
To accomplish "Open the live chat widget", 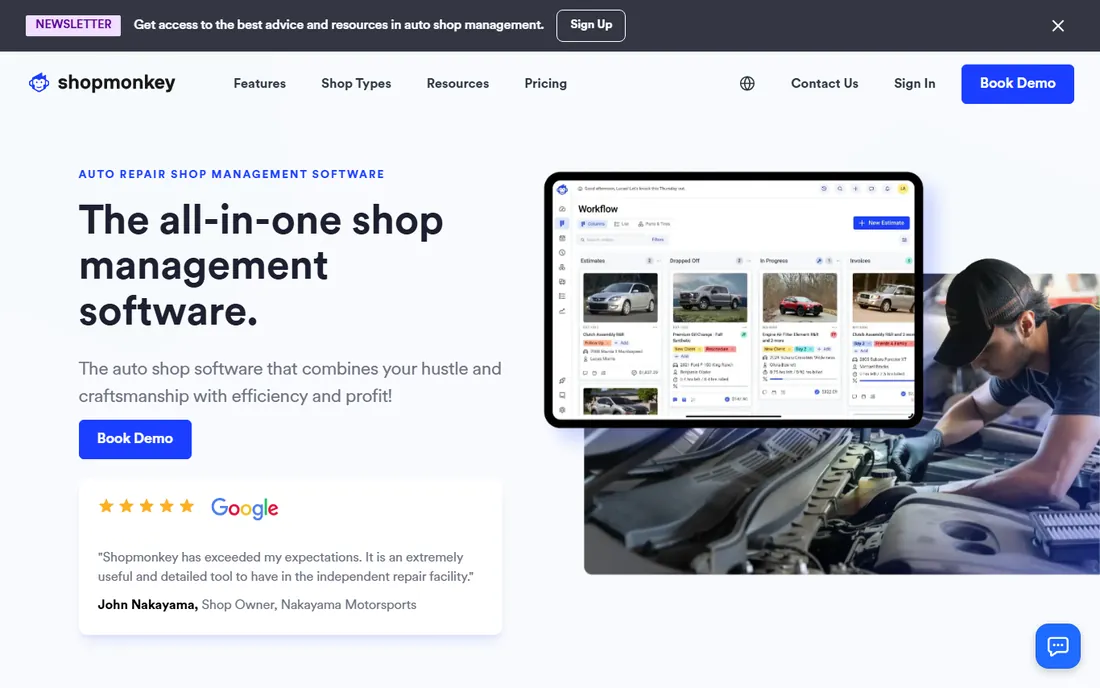I will pos(1058,645).
